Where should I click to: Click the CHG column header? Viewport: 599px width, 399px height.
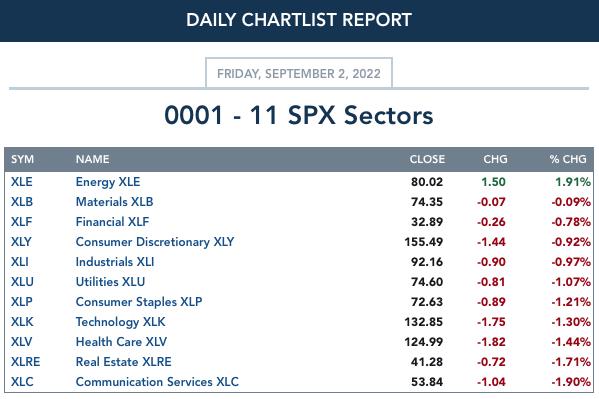point(495,159)
